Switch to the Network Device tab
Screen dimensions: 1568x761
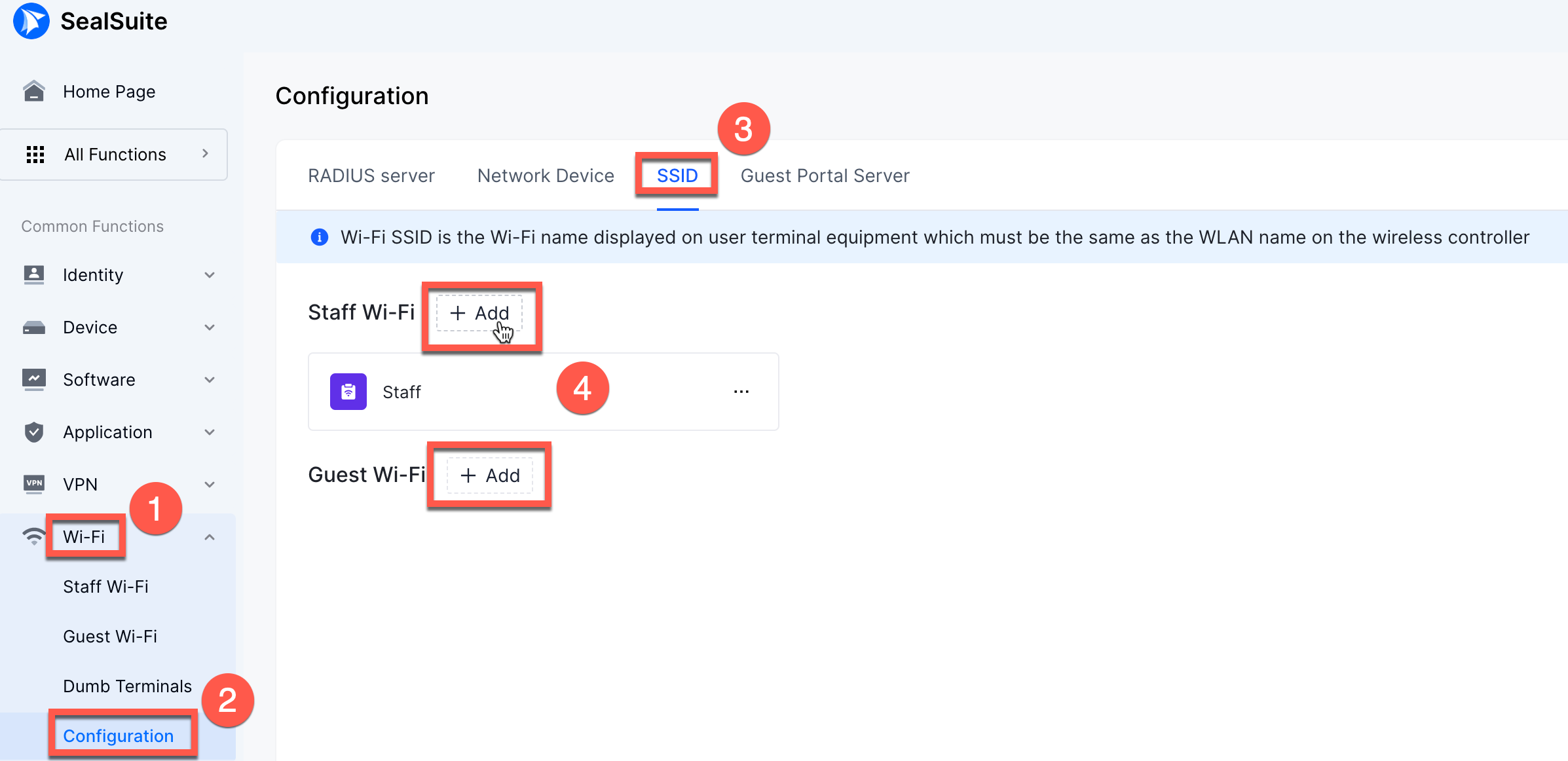pos(546,176)
